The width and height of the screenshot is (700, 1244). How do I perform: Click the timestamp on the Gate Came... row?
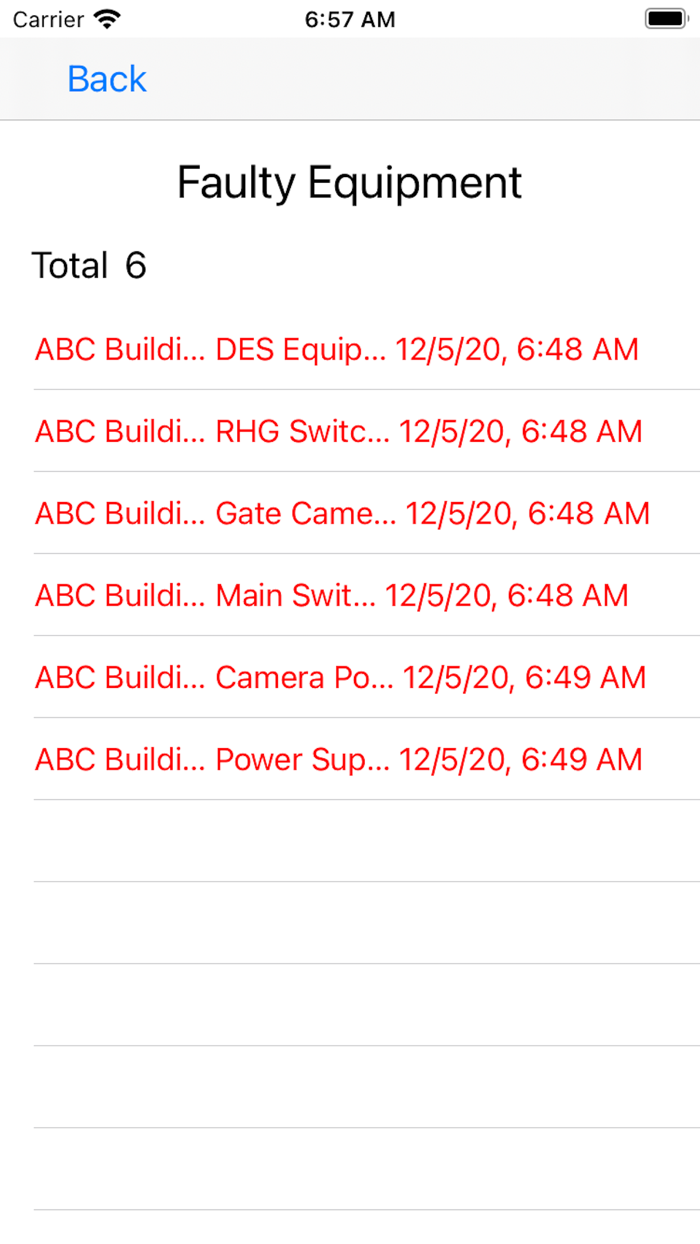coord(528,513)
